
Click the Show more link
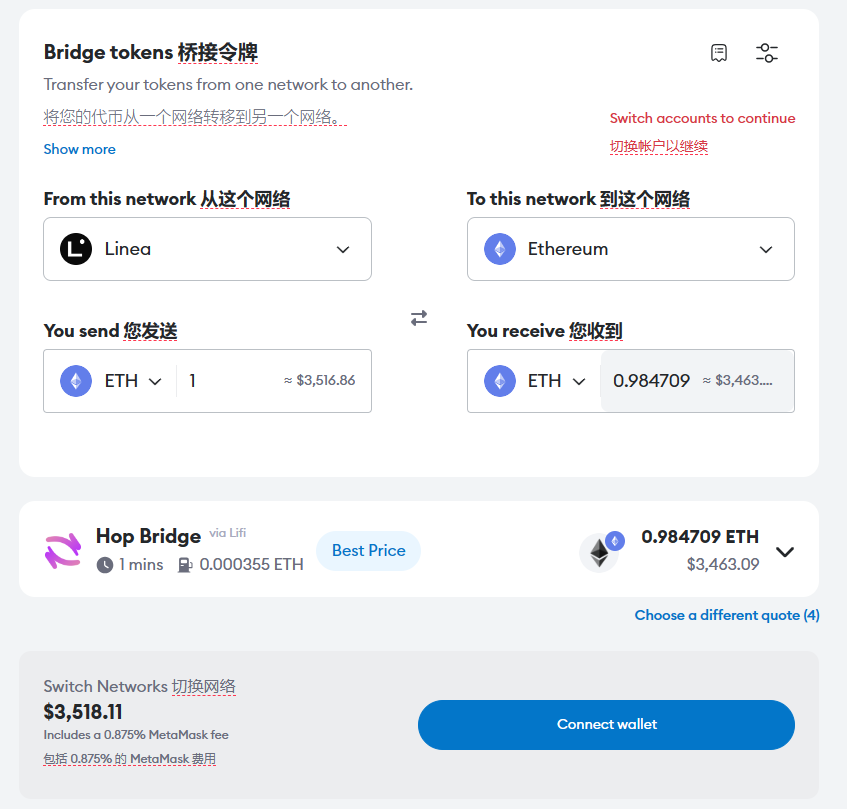(x=79, y=149)
